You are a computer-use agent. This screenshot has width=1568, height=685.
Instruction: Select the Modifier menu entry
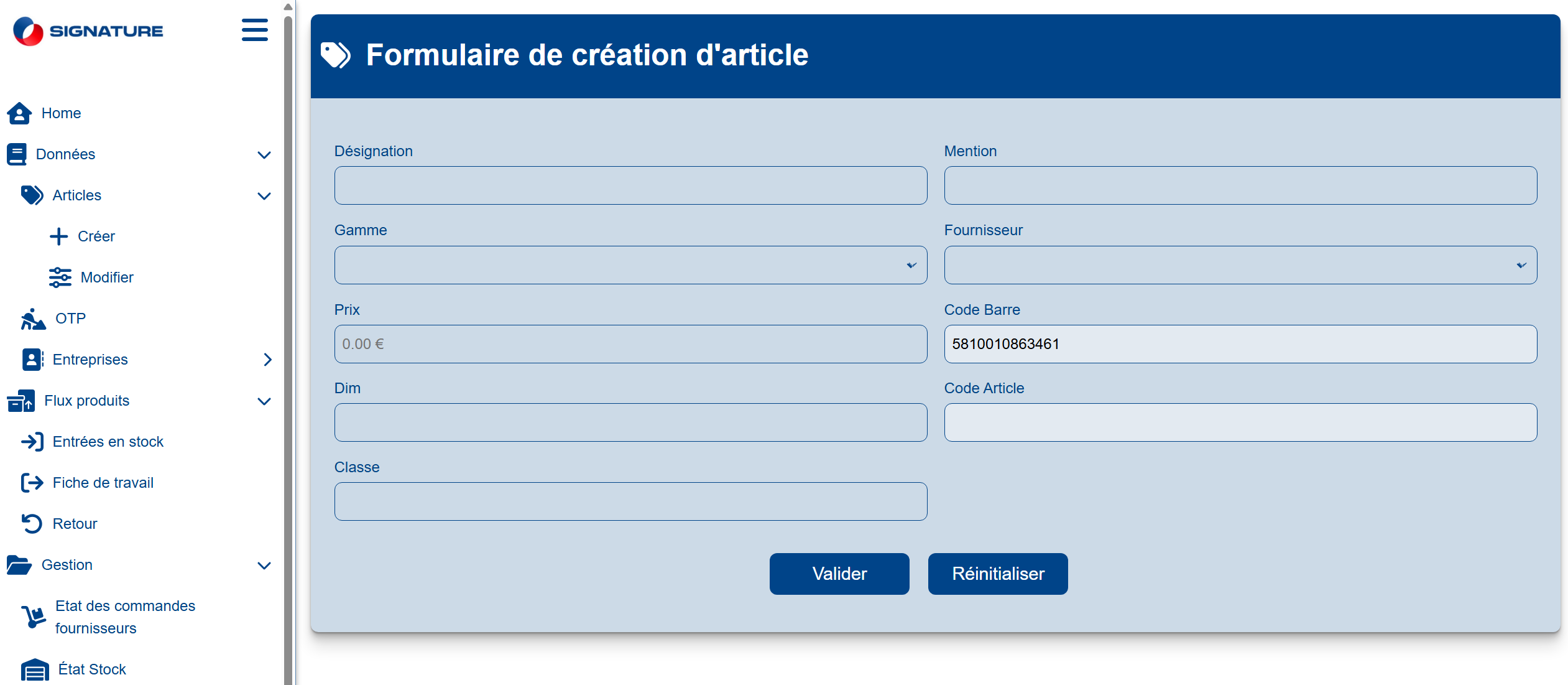[107, 277]
